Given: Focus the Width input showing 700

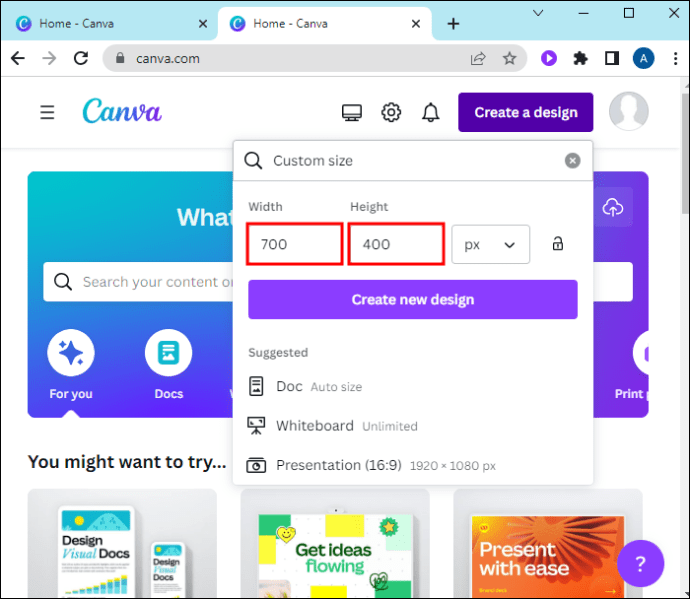Looking at the screenshot, I should click(x=294, y=244).
